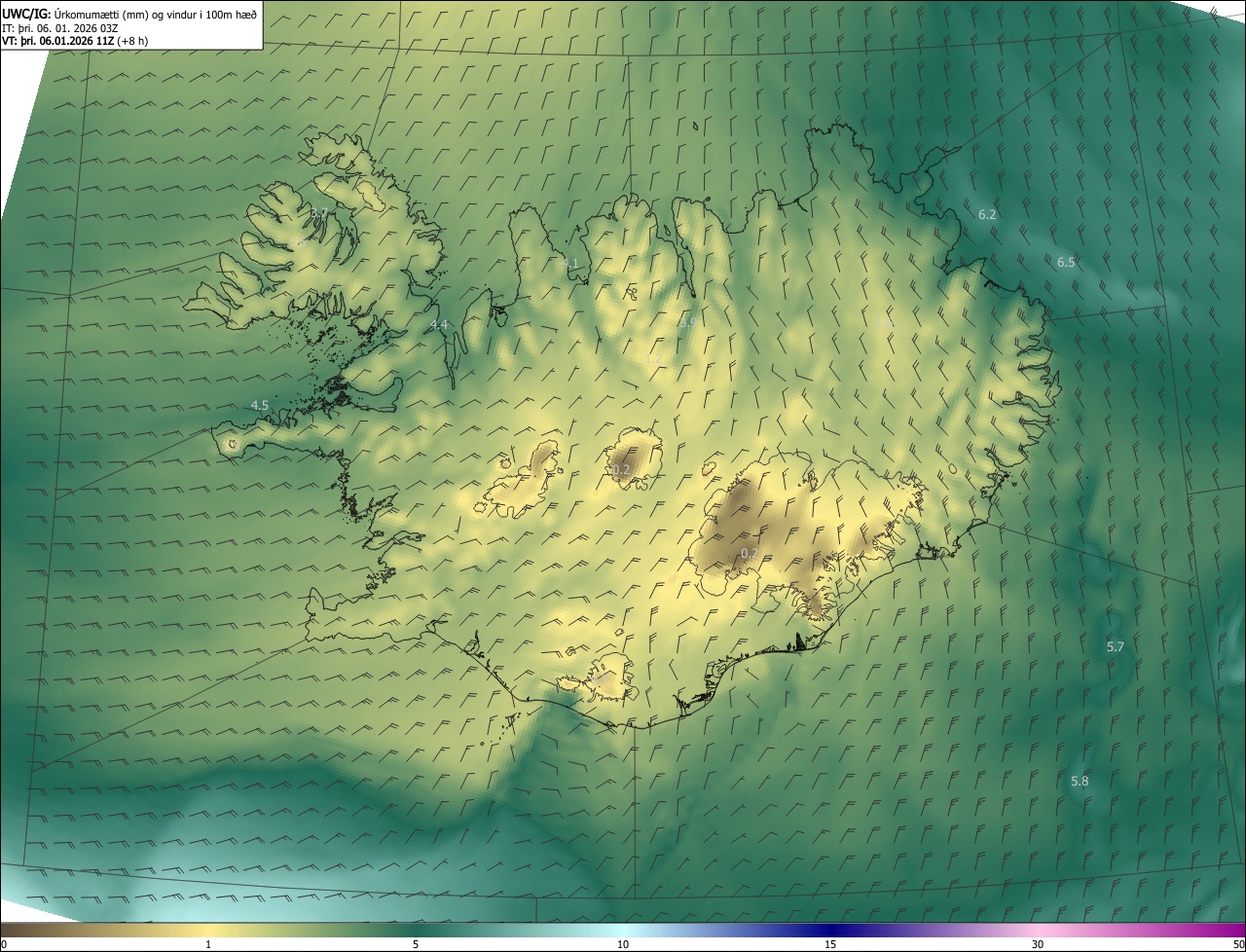This screenshot has width=1246, height=952.
Task: Click the 4.4 value label on the map
Action: coord(439,324)
